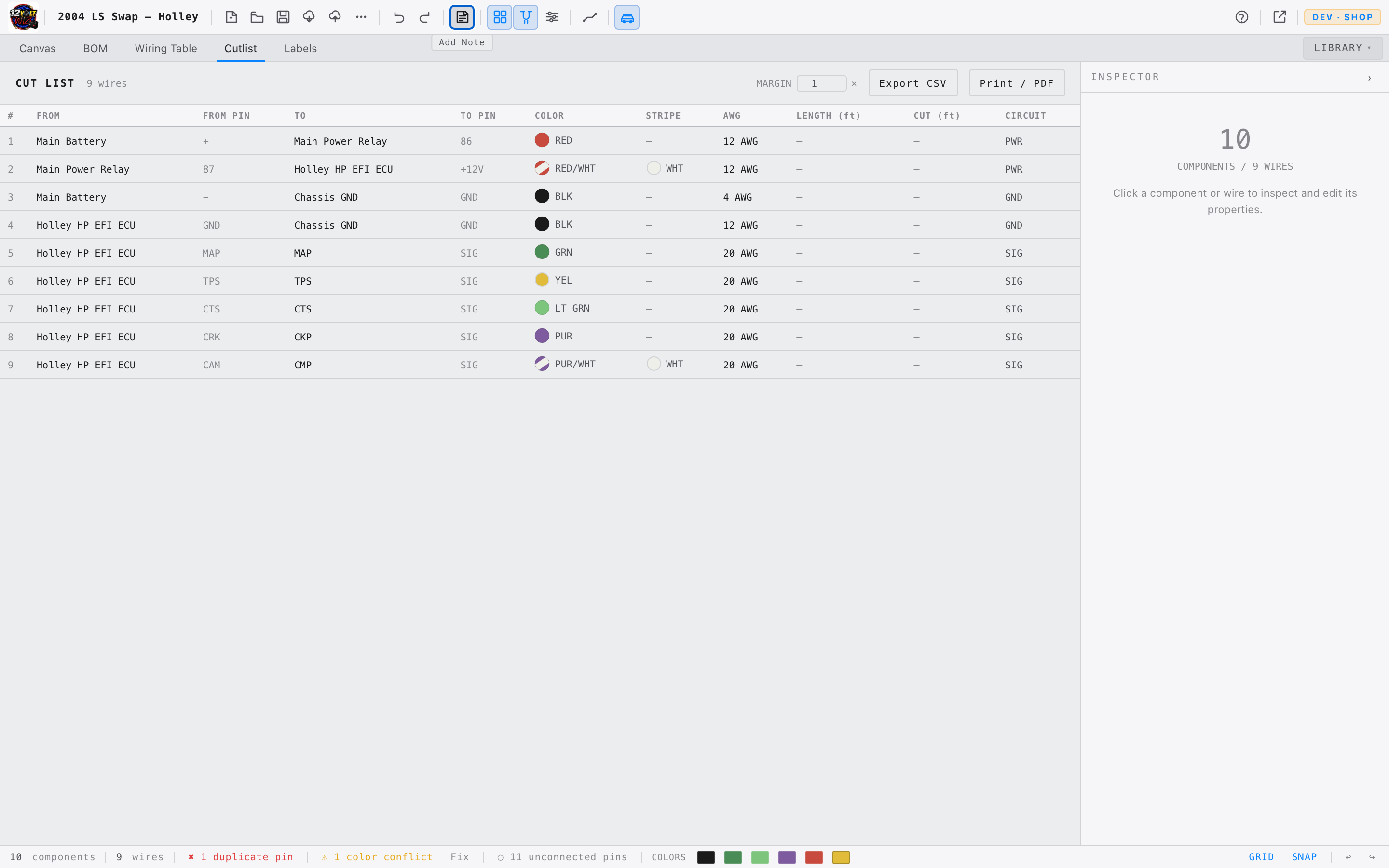Open a project folder

pos(257,17)
